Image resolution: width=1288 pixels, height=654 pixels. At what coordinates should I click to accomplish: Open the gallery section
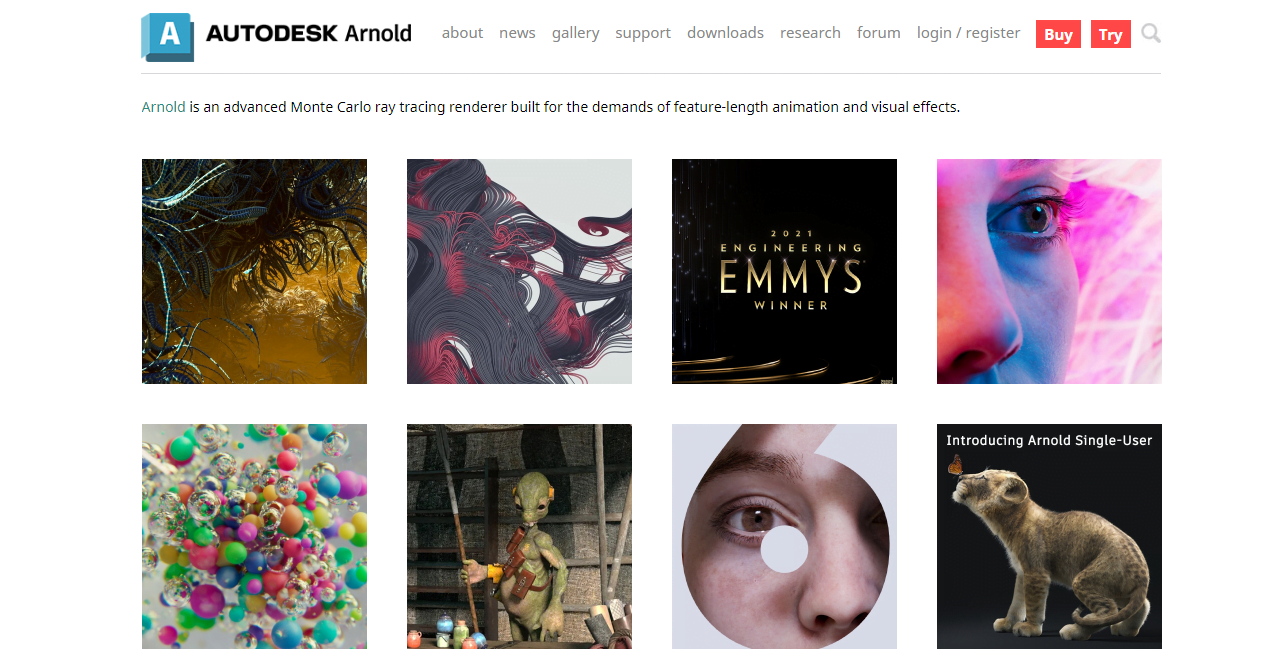coord(575,33)
